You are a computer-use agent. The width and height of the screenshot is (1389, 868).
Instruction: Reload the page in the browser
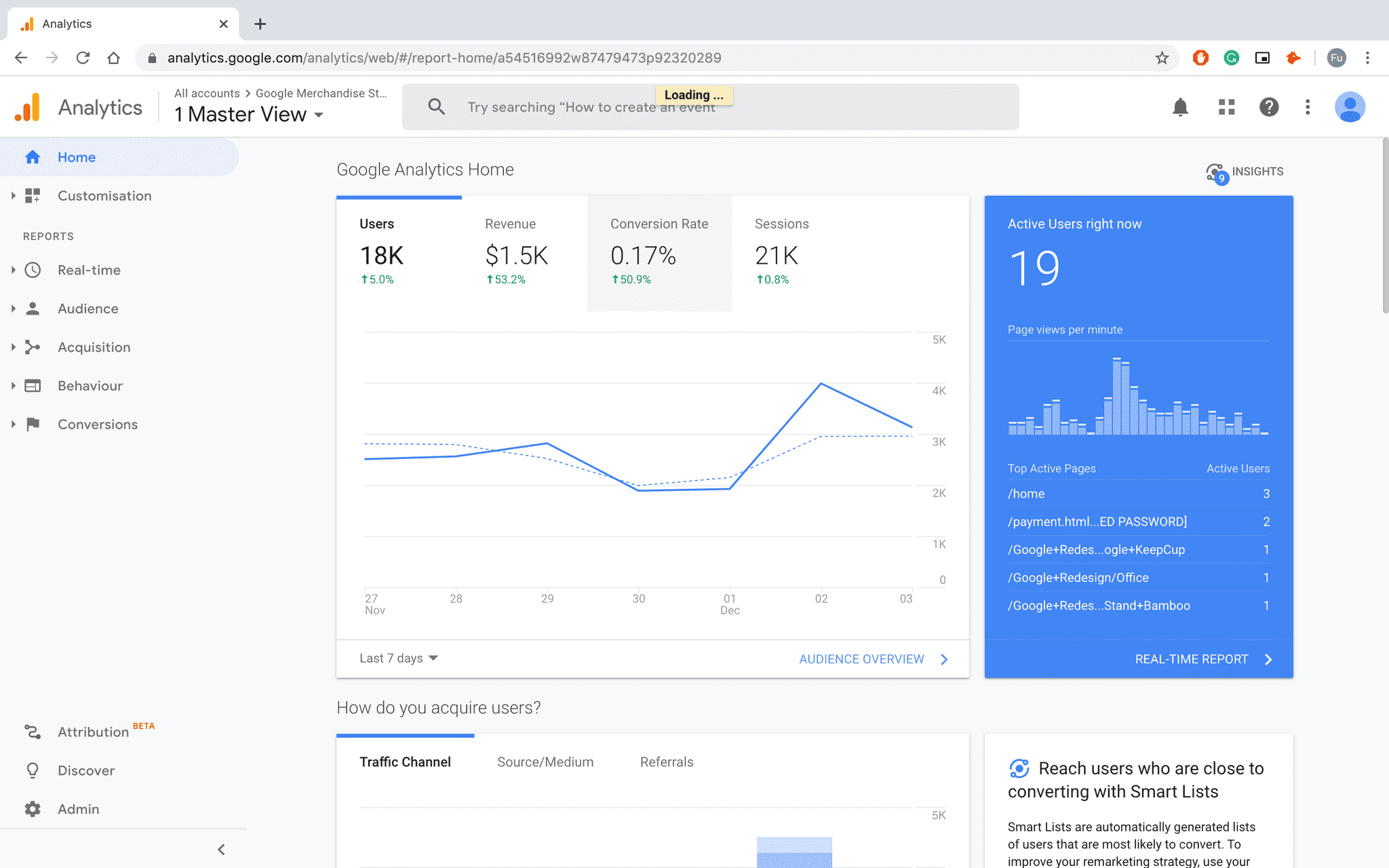point(83,58)
